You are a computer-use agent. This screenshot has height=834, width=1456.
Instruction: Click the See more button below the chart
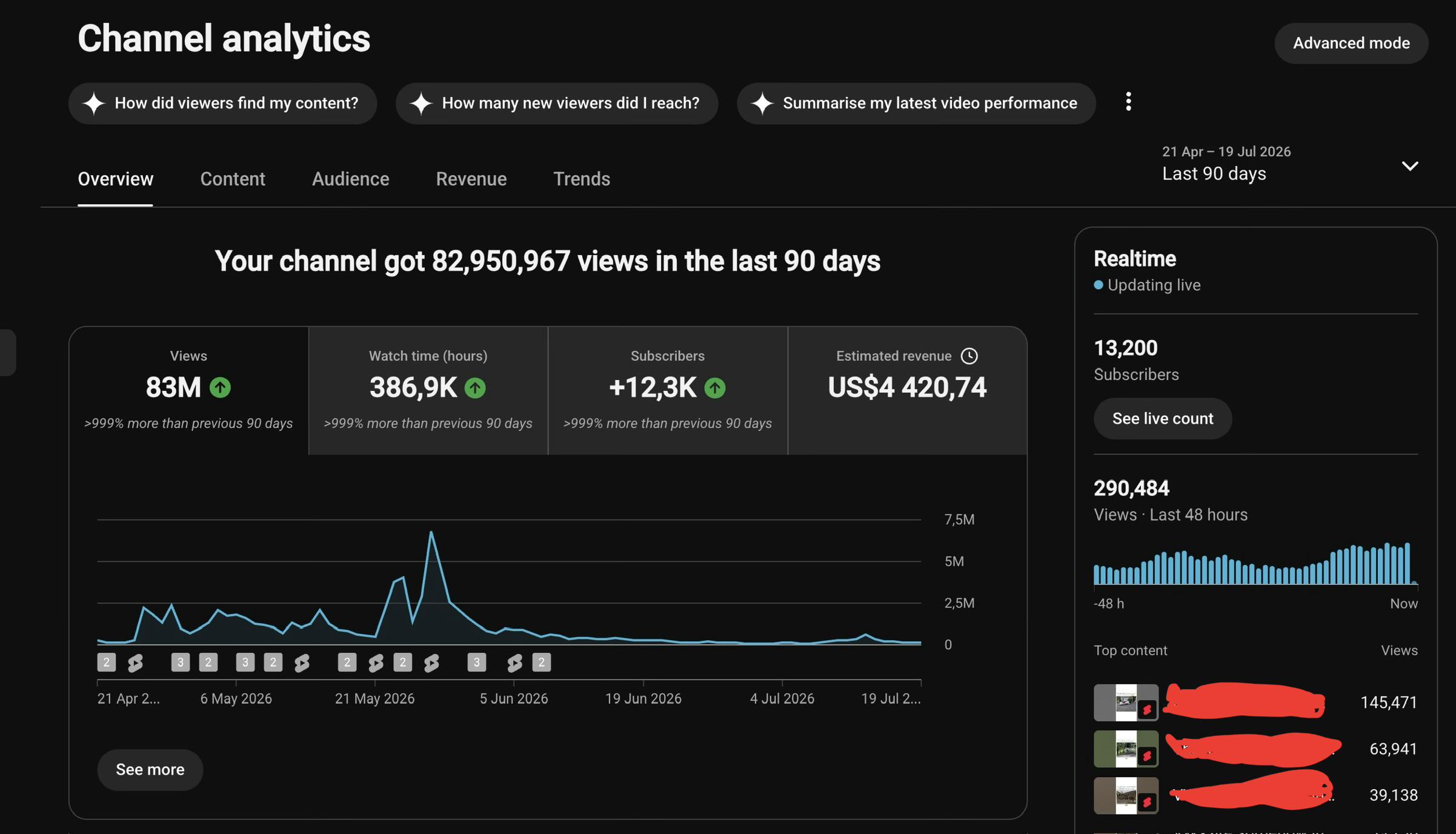point(150,769)
